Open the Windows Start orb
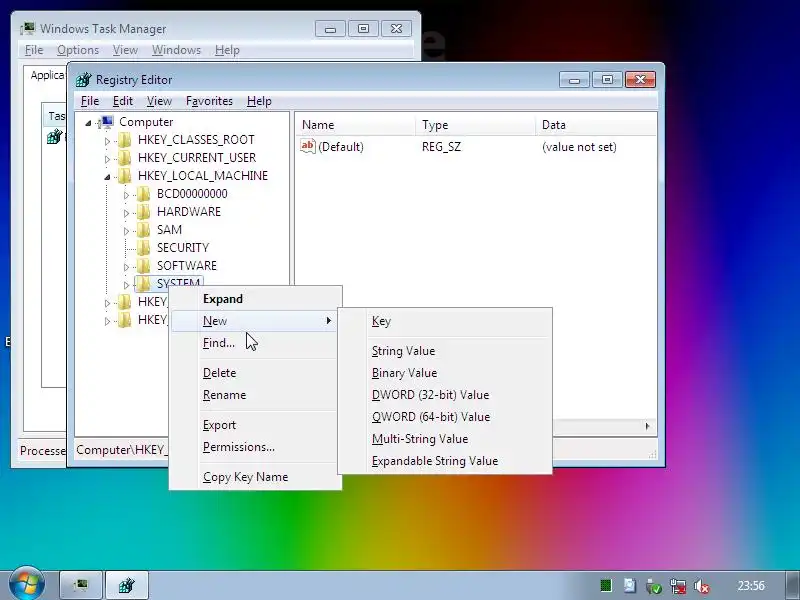Viewport: 800px width, 600px height. click(26, 583)
